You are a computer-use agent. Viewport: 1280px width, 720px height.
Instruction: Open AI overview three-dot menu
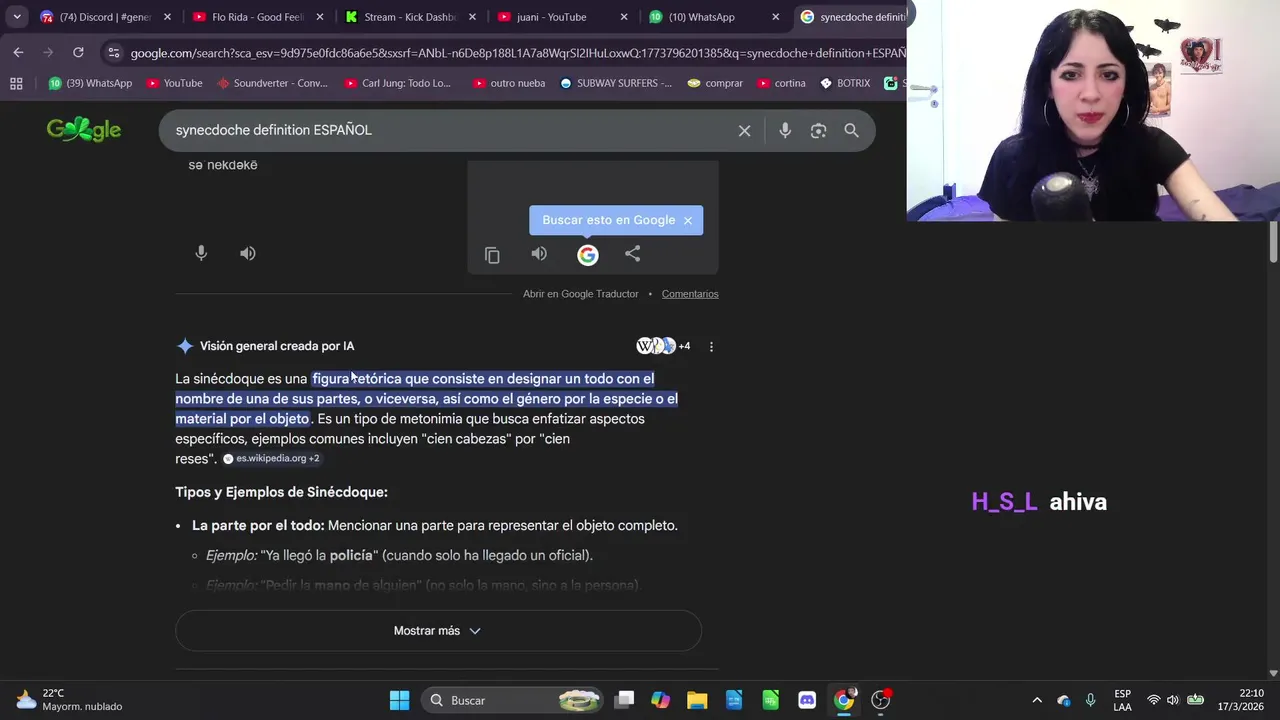(711, 346)
